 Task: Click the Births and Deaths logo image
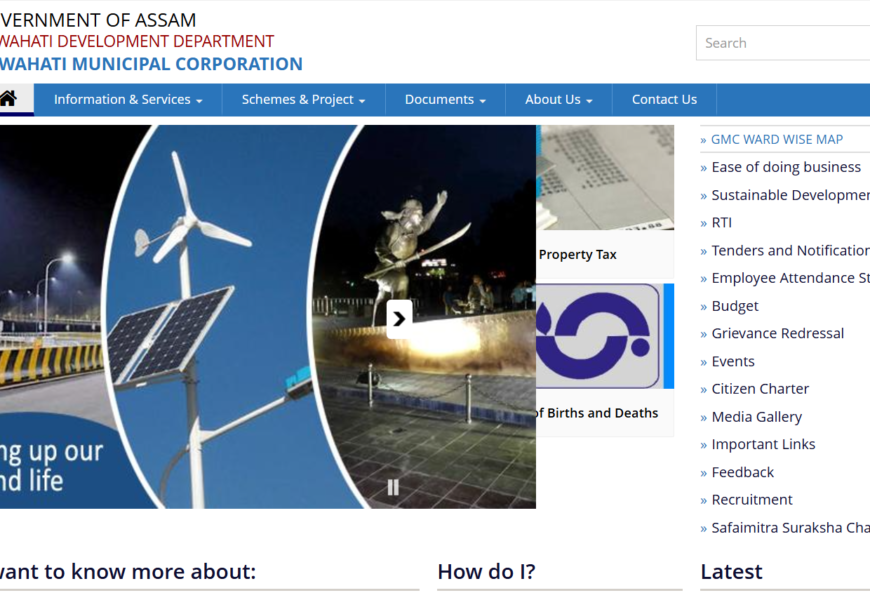click(x=598, y=336)
